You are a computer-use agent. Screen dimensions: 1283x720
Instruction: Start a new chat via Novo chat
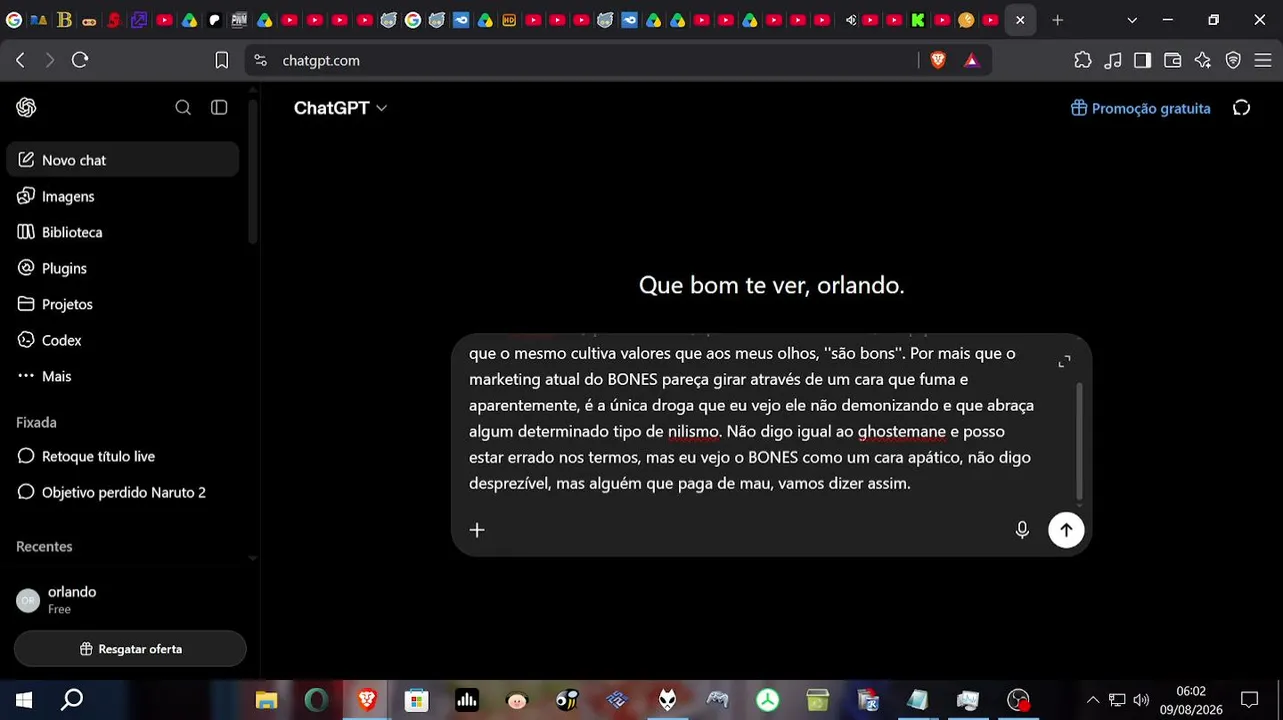(123, 160)
